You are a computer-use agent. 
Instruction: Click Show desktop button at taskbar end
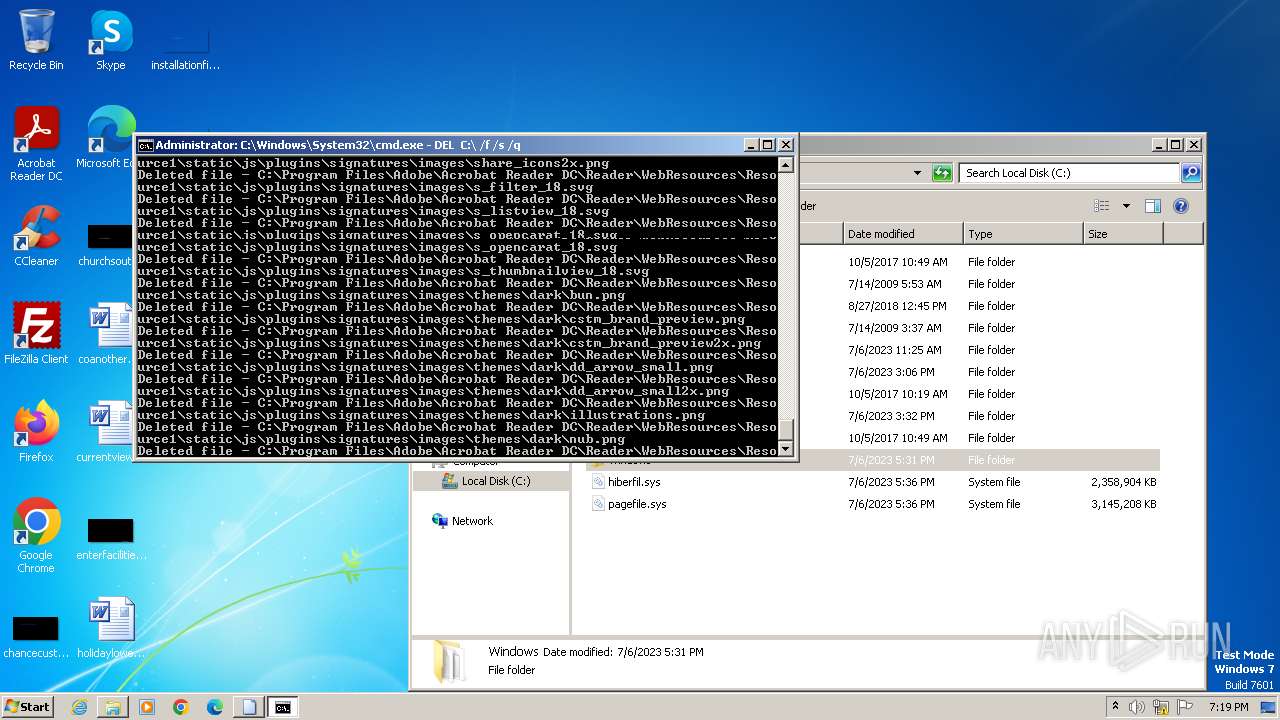(x=1270, y=707)
